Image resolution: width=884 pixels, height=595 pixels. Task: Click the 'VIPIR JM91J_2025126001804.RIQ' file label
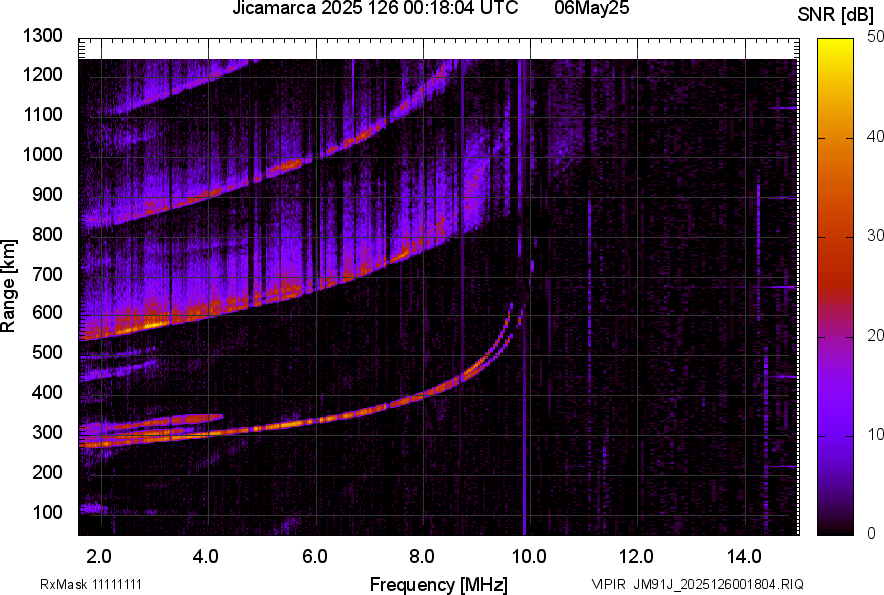point(697,584)
